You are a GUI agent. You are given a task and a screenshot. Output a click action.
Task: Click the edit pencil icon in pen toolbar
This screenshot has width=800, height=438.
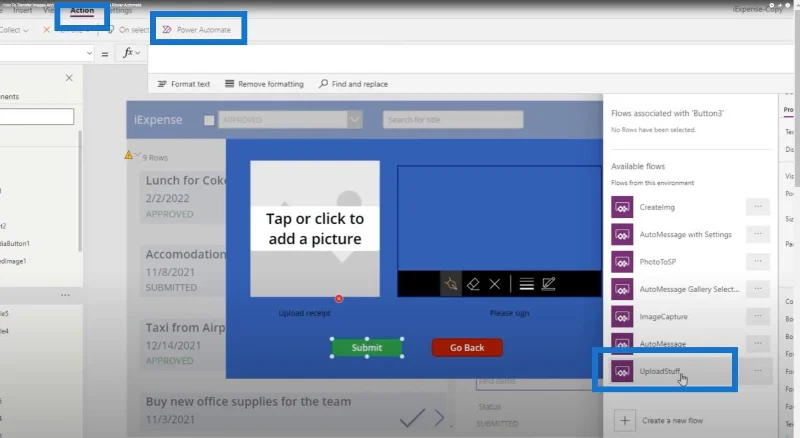click(548, 284)
